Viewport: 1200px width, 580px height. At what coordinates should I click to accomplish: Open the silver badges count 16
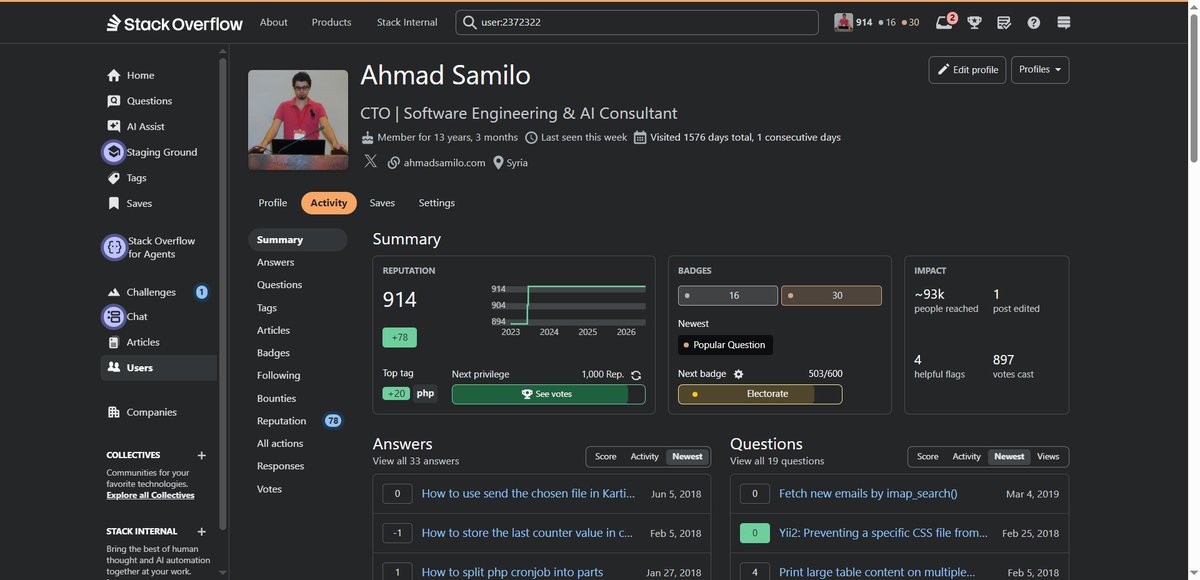coord(728,296)
